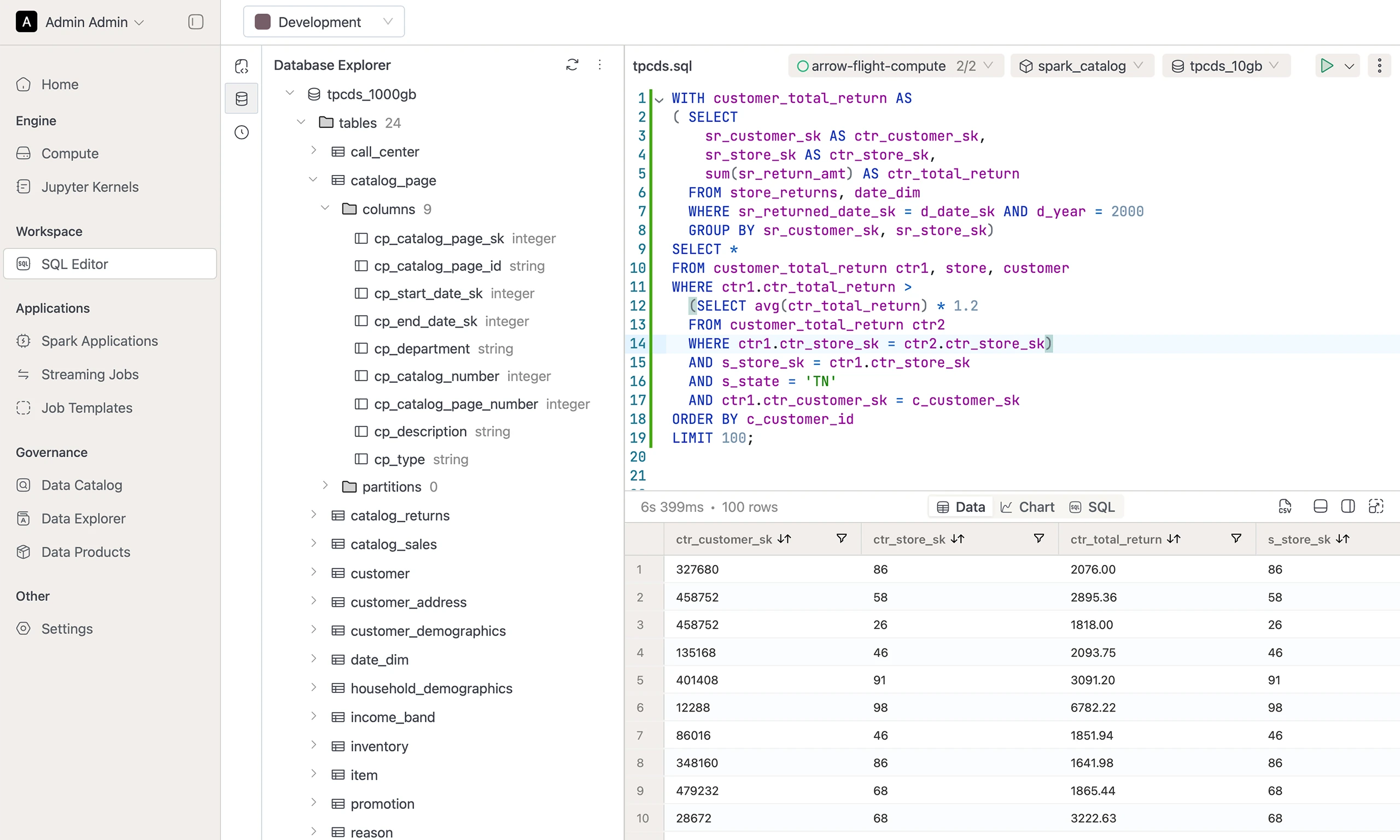1400x840 pixels.
Task: Select cp_type column
Action: pyautogui.click(x=399, y=459)
